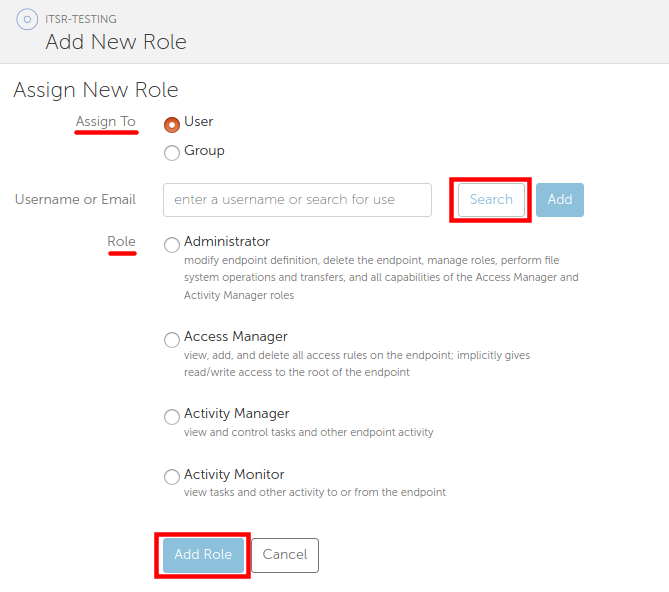The width and height of the screenshot is (669, 592).
Task: Choose the Activity Monitor role radio button
Action: [172, 476]
